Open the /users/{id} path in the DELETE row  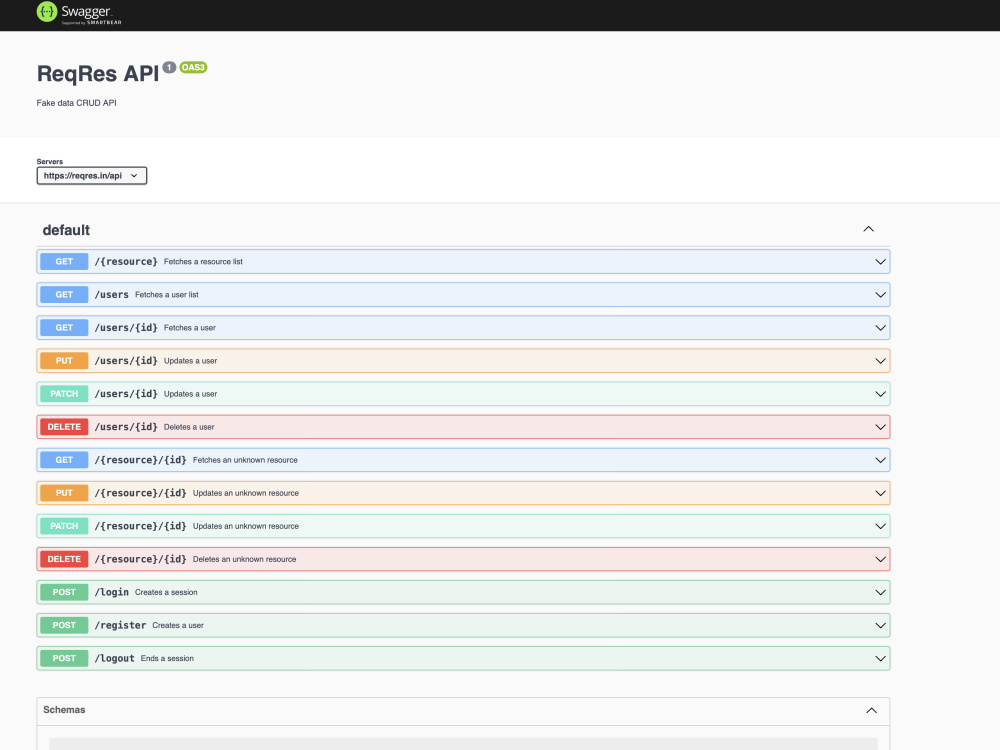point(126,427)
